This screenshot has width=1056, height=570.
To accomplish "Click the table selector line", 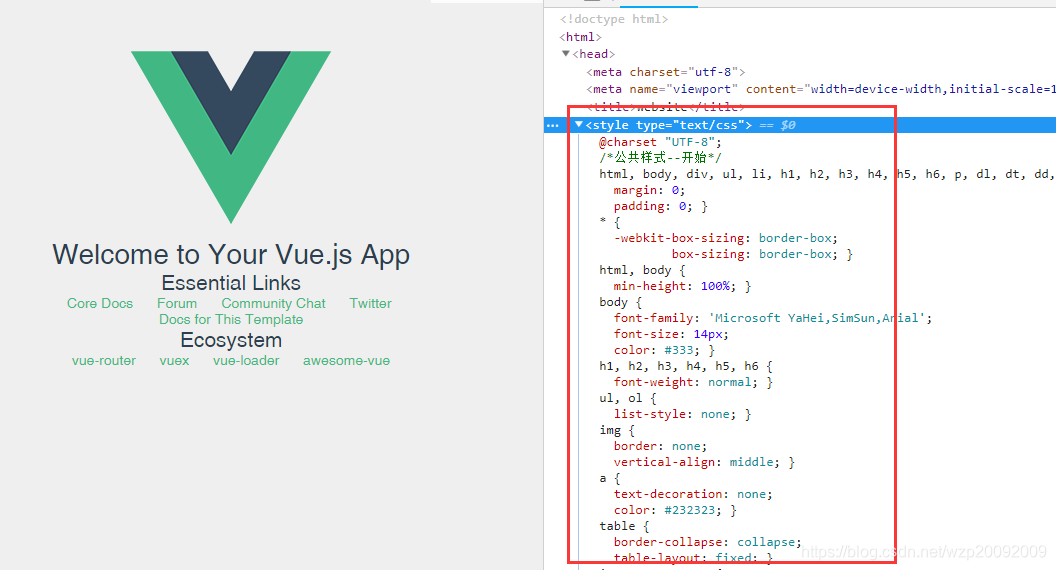I will pos(624,526).
